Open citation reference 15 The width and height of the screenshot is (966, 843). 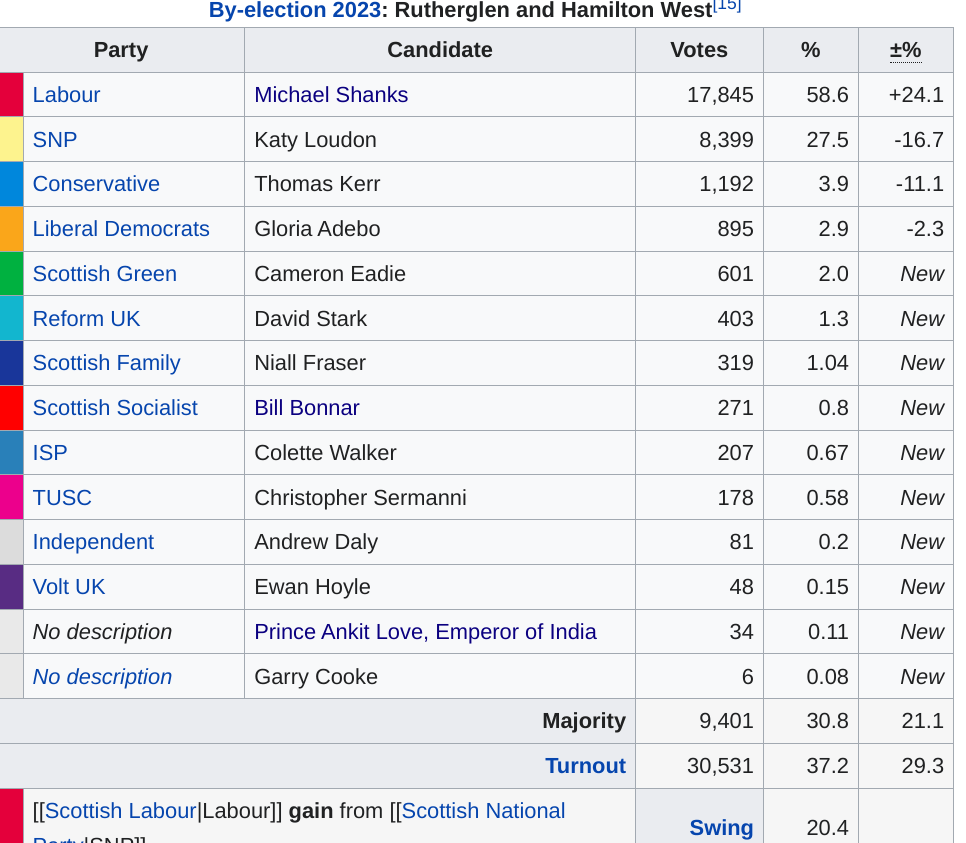pos(727,5)
